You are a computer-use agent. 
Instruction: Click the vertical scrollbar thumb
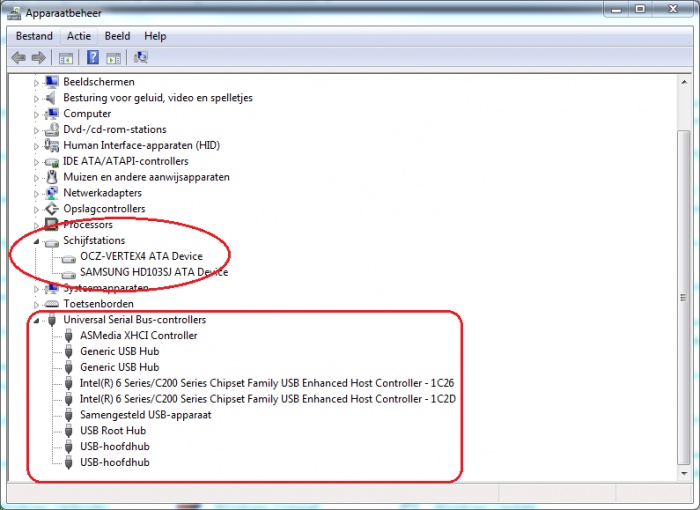tap(683, 297)
